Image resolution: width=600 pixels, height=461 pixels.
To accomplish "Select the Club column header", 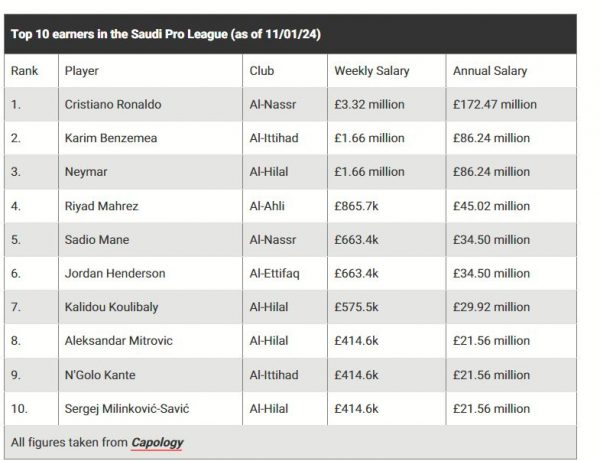I will [x=261, y=71].
